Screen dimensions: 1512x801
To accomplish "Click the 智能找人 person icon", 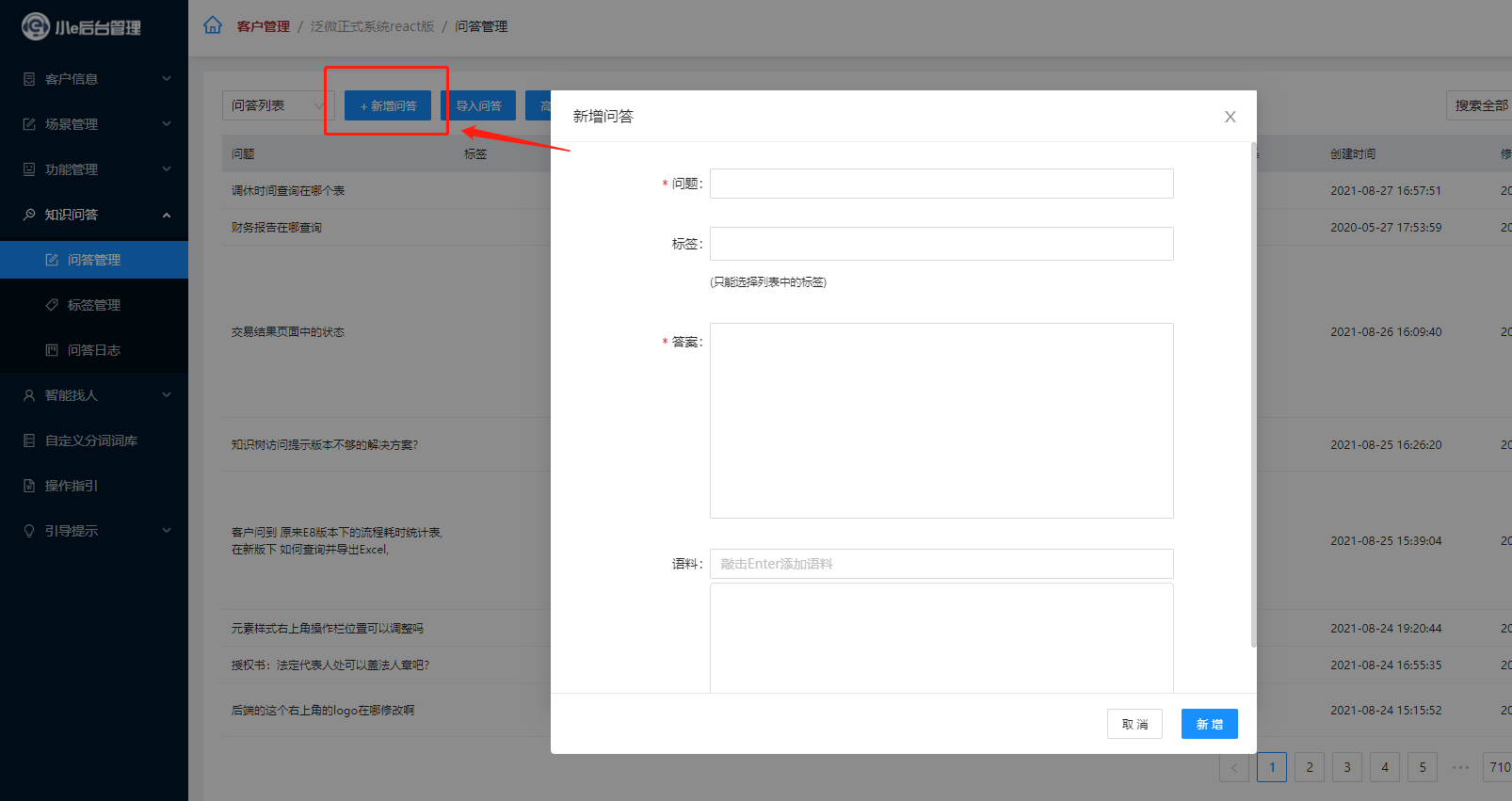I will (29, 395).
